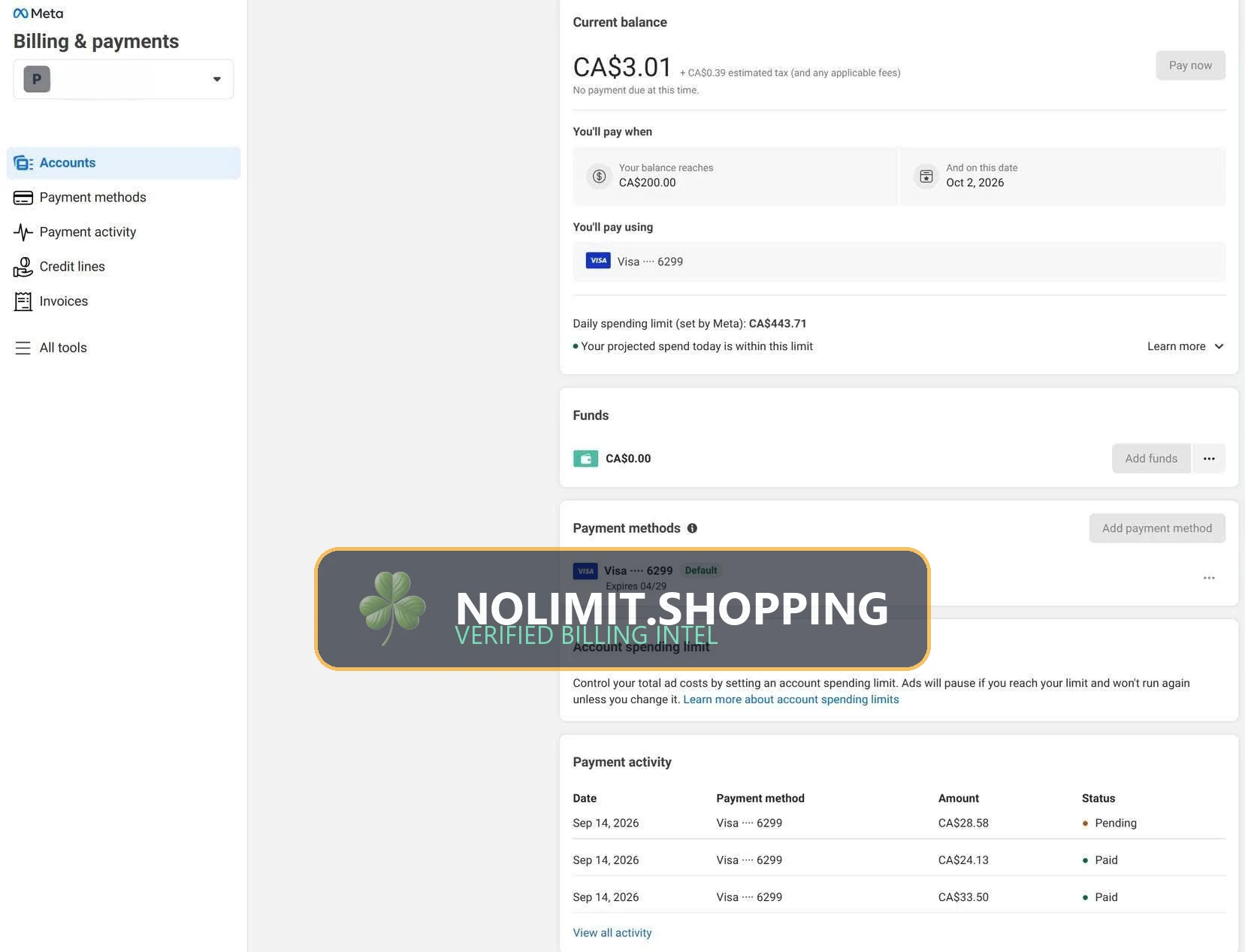
Task: Click Visa 6299 in the CA$33.50 row
Action: [x=749, y=897]
